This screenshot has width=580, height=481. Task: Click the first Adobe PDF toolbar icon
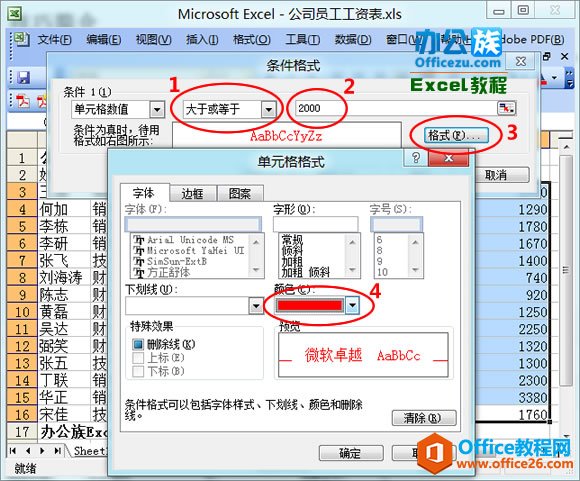24,101
